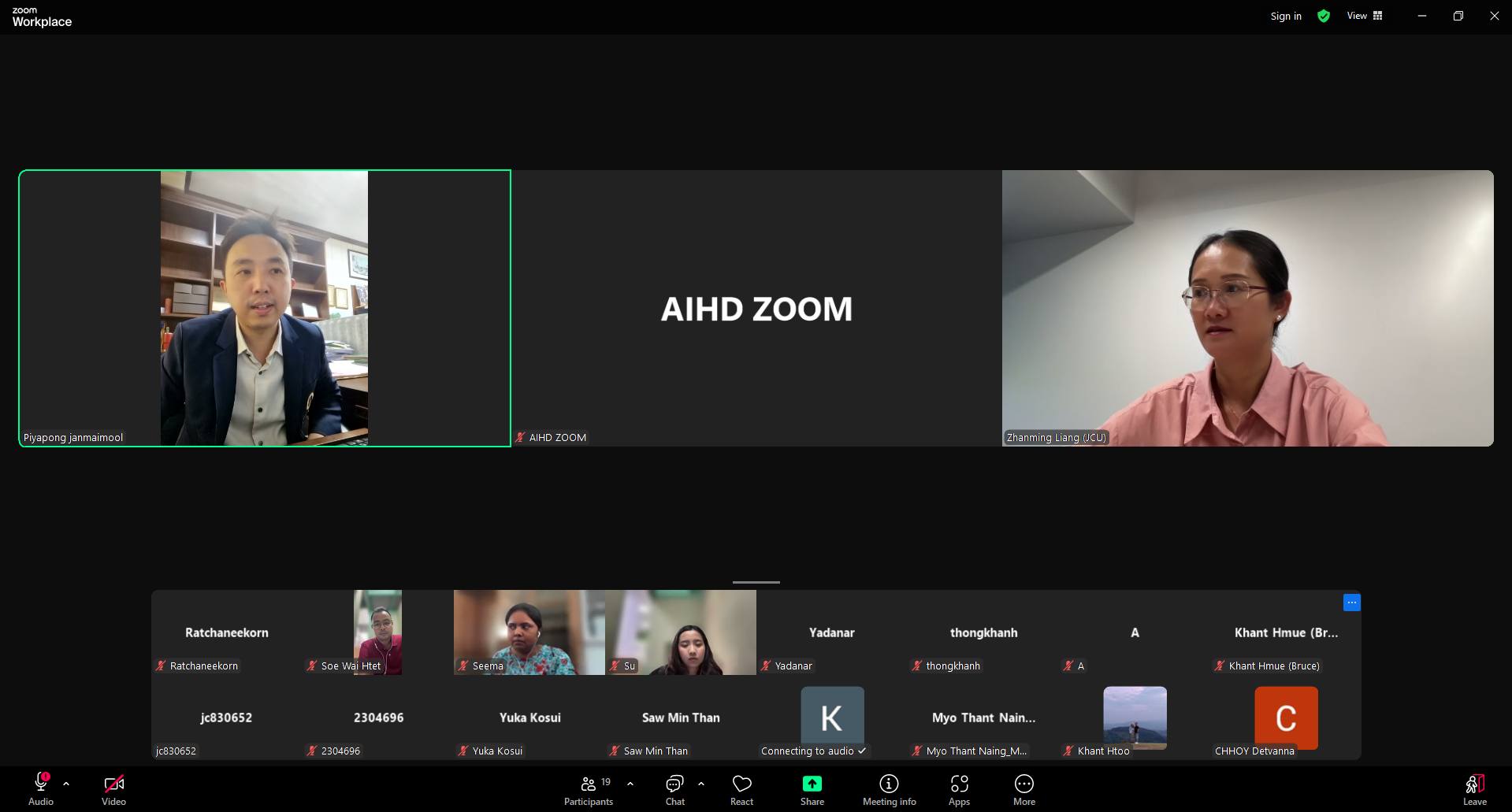This screenshot has height=812, width=1512.
Task: Click the muted mic icon on AIHD ZOOM
Action: click(x=520, y=437)
